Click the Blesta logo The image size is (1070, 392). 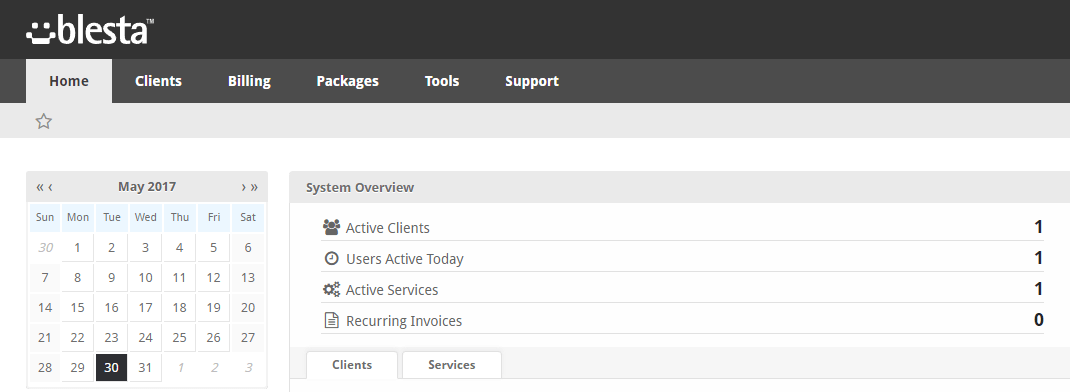click(x=89, y=30)
